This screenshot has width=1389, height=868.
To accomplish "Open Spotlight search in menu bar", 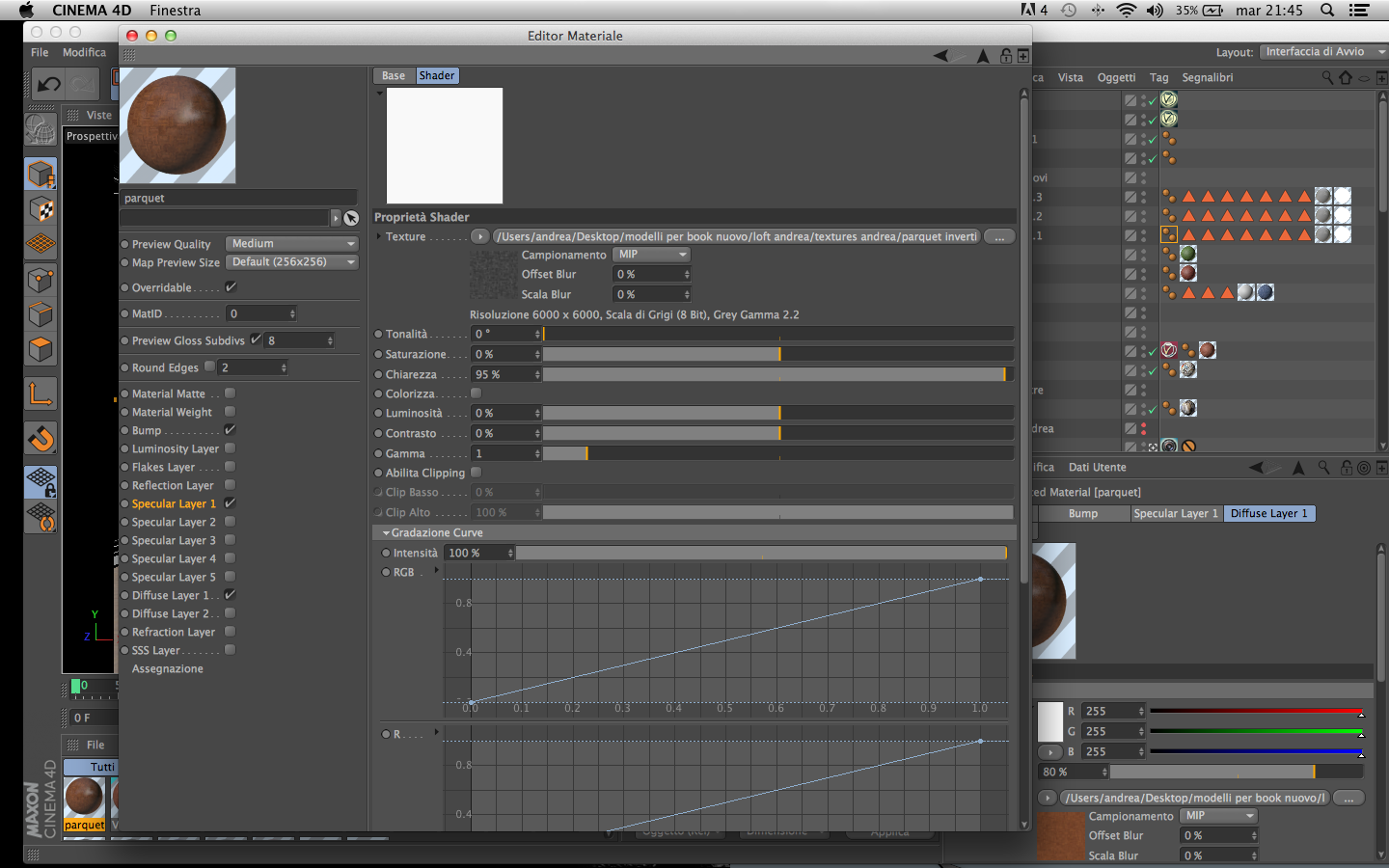I will pos(1327,11).
